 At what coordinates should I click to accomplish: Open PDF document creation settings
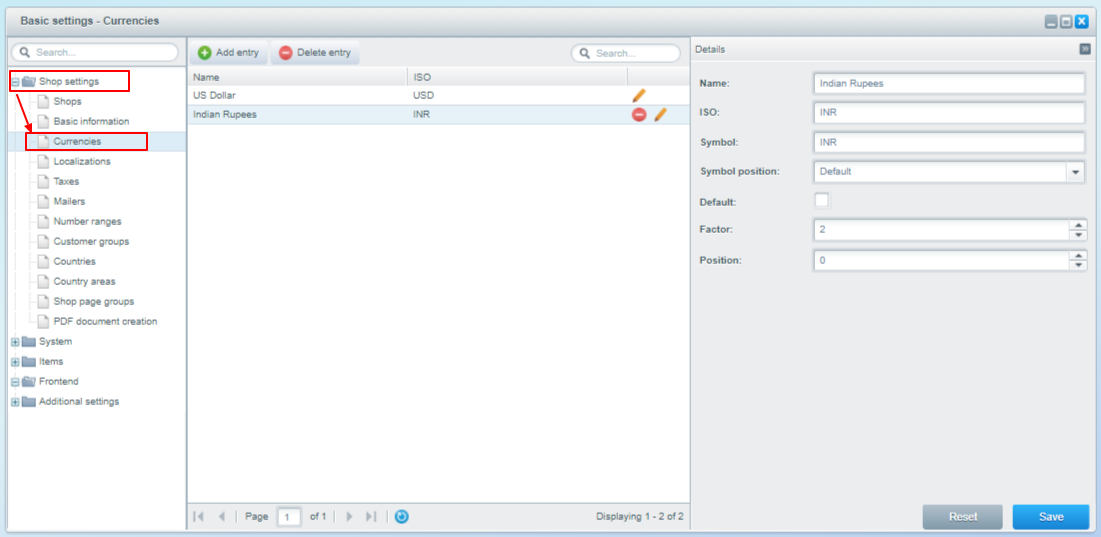pos(105,321)
